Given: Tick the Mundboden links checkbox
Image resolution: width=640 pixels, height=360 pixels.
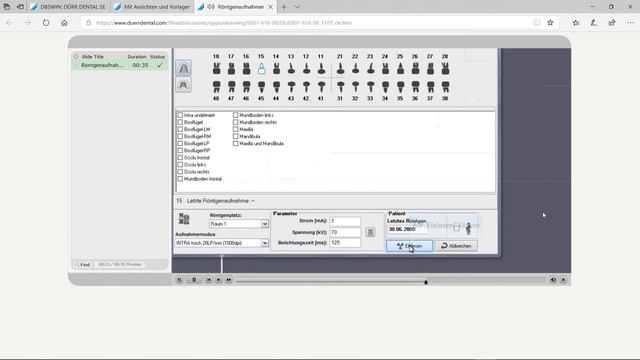Looking at the screenshot, I should click(236, 115).
